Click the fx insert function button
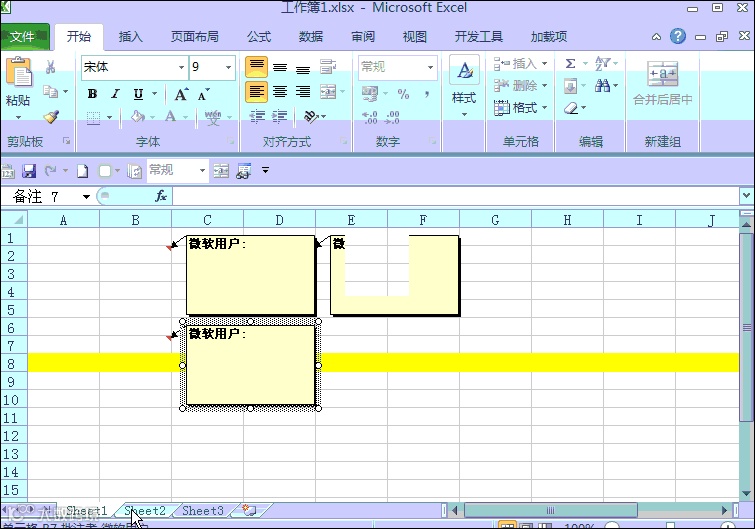 point(161,196)
